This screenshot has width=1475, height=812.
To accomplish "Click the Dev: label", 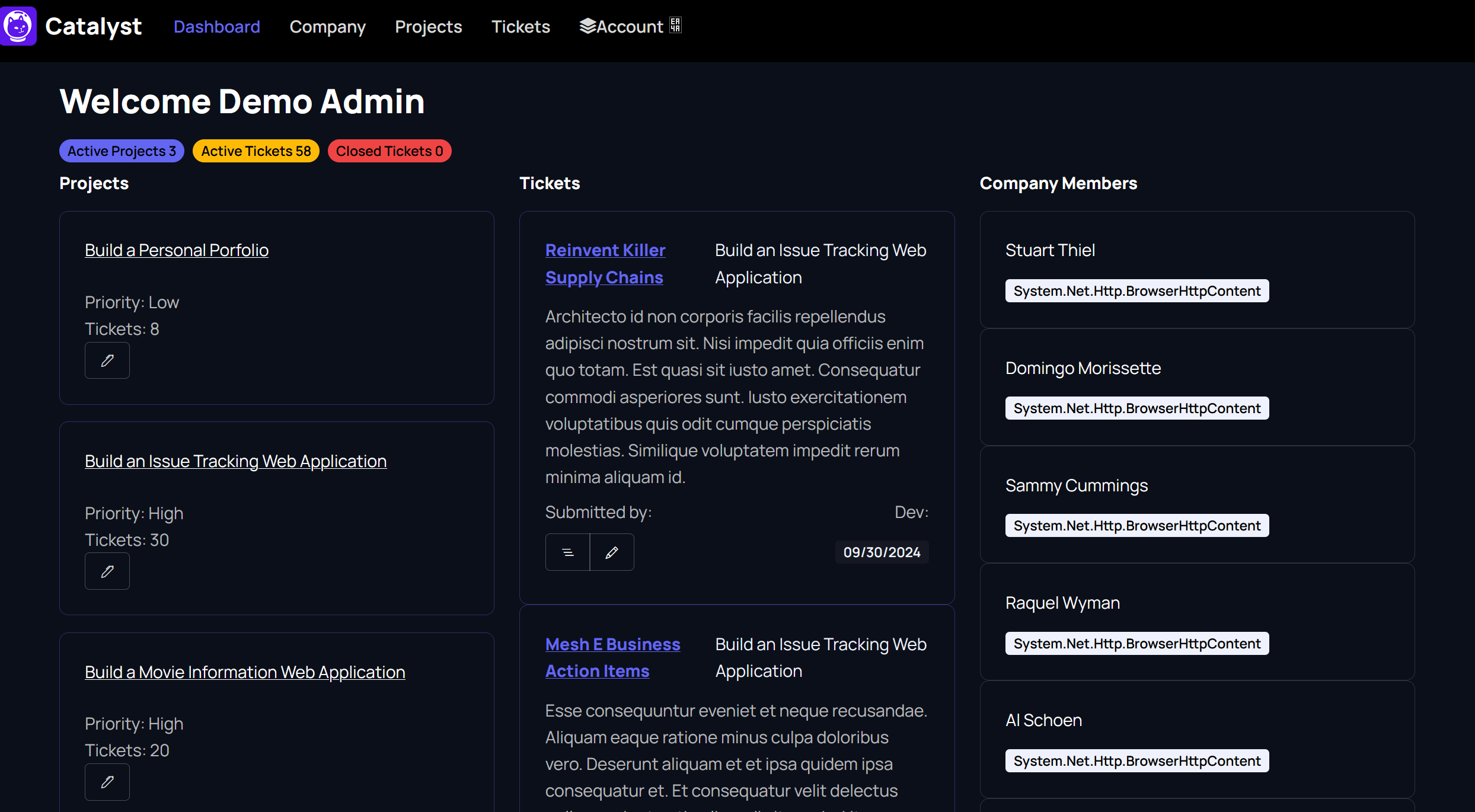I will point(911,512).
